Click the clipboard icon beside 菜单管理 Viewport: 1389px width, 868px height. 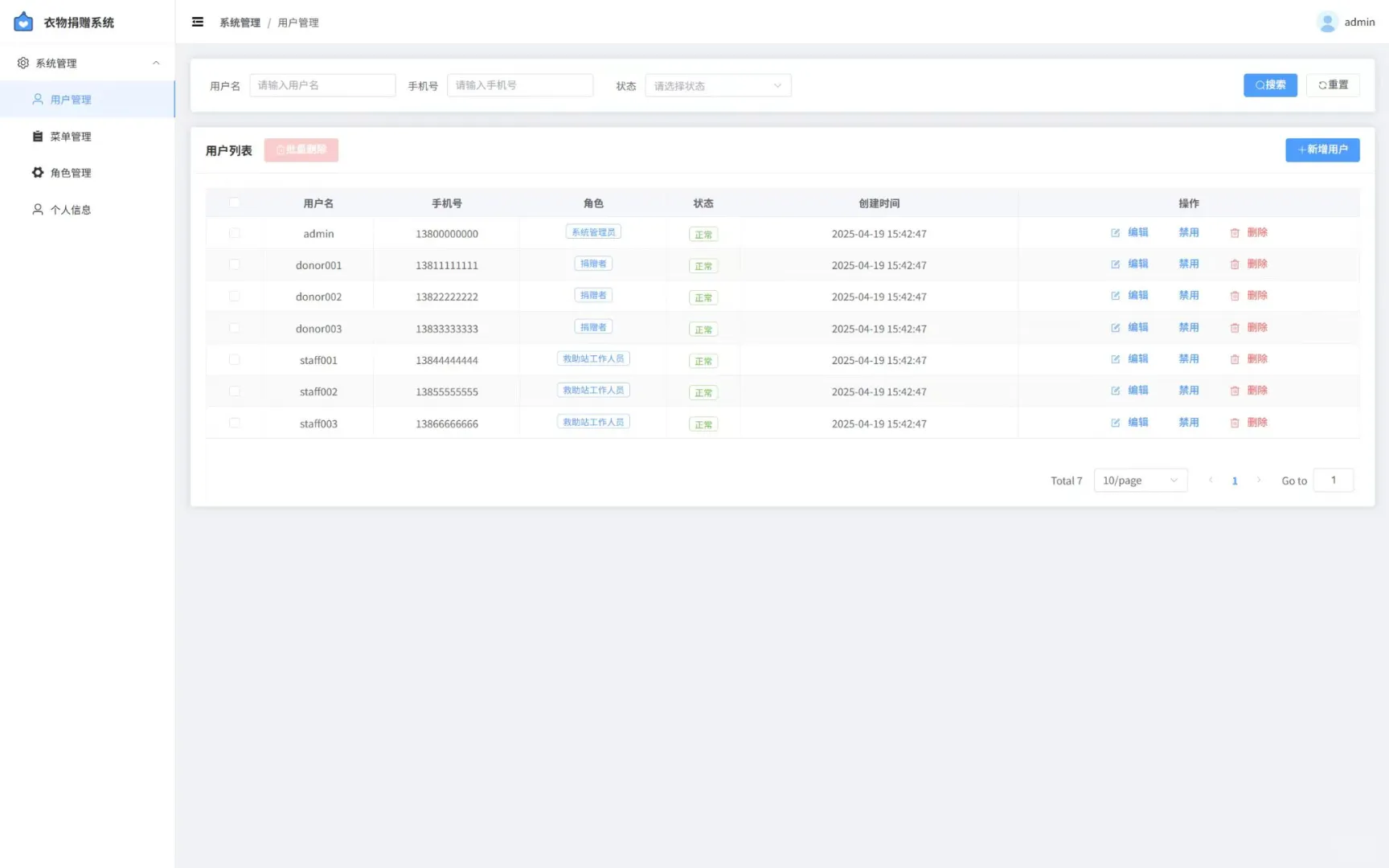[x=38, y=136]
